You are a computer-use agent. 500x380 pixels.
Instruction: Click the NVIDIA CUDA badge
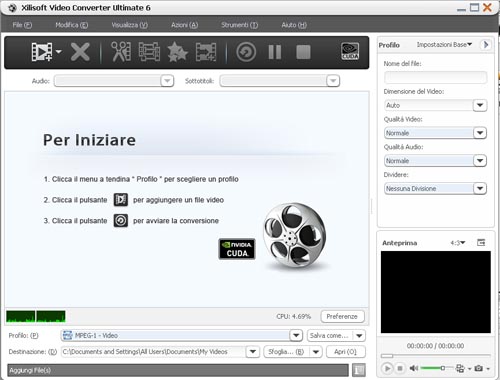click(237, 249)
